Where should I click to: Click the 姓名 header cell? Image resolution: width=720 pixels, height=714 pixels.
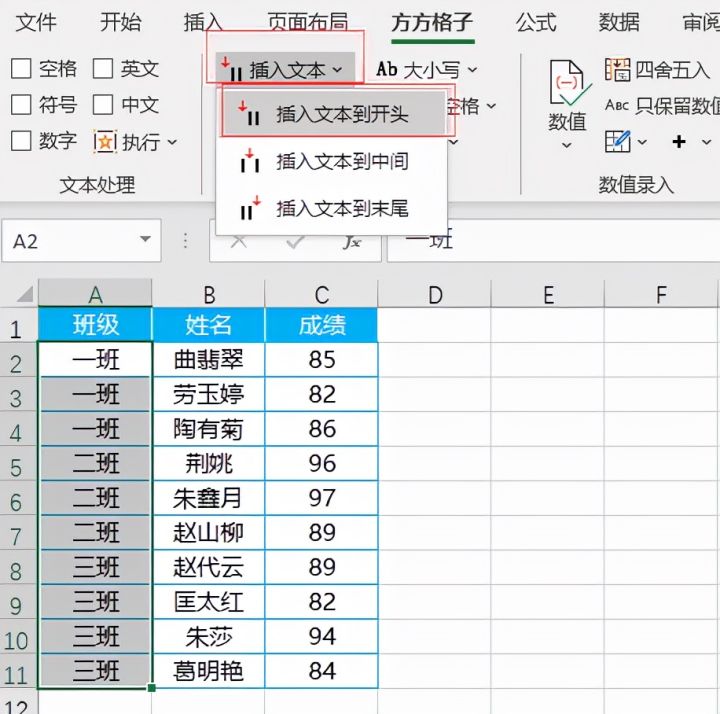208,325
